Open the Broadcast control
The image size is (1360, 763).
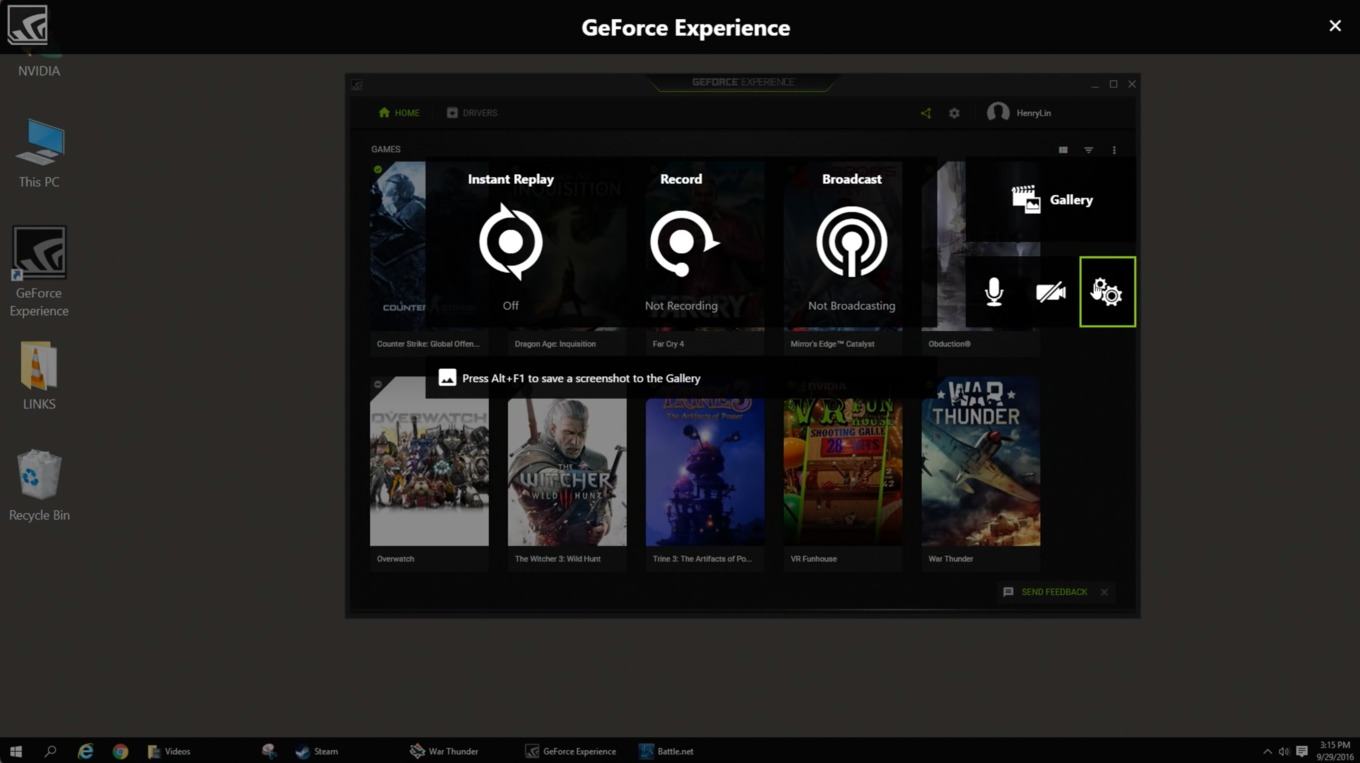tap(852, 242)
